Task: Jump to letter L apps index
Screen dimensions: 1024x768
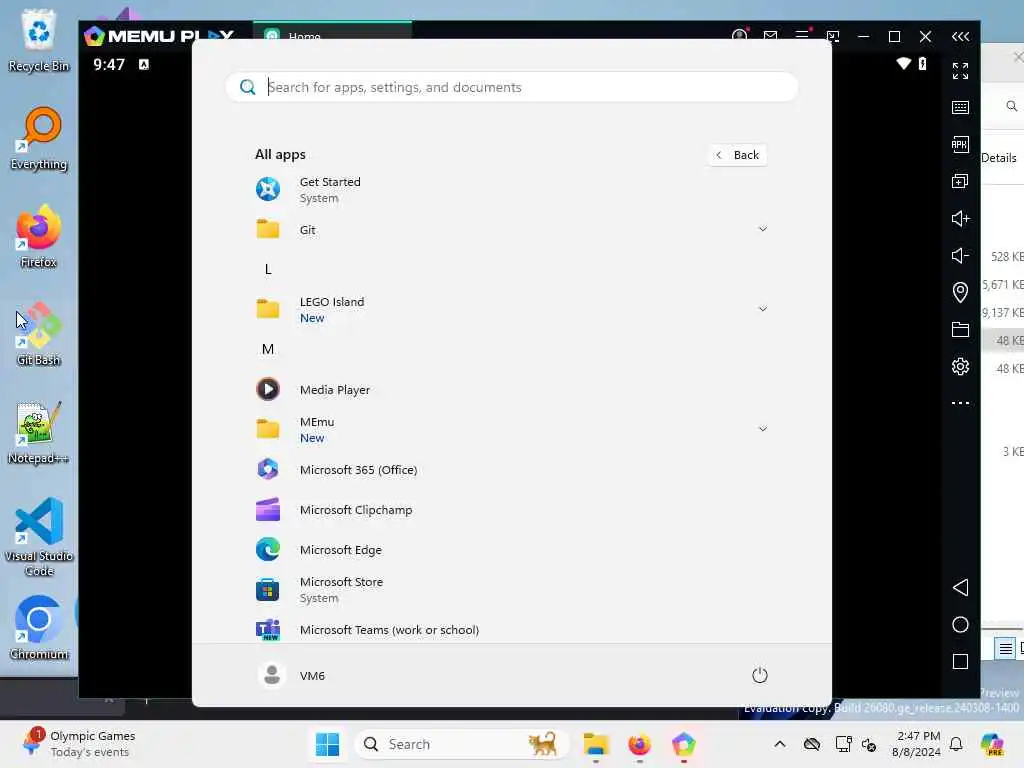Action: pos(268,269)
